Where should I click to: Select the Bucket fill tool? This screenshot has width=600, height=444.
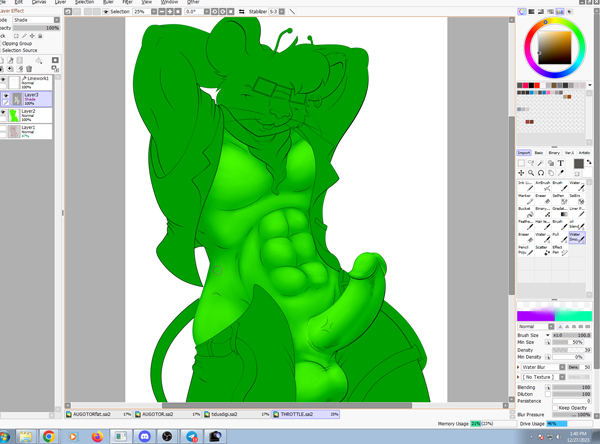(x=525, y=211)
